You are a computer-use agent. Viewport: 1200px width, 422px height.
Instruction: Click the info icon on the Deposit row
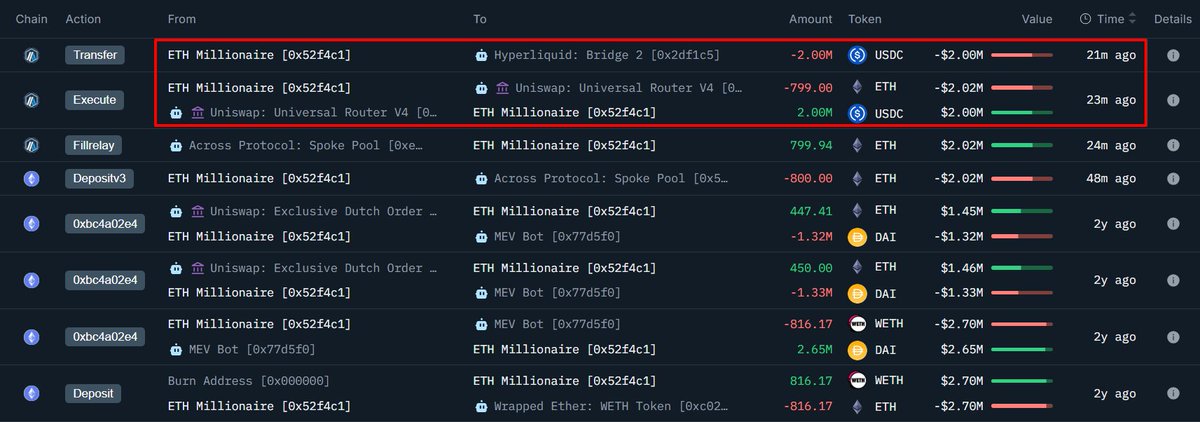coord(1172,393)
